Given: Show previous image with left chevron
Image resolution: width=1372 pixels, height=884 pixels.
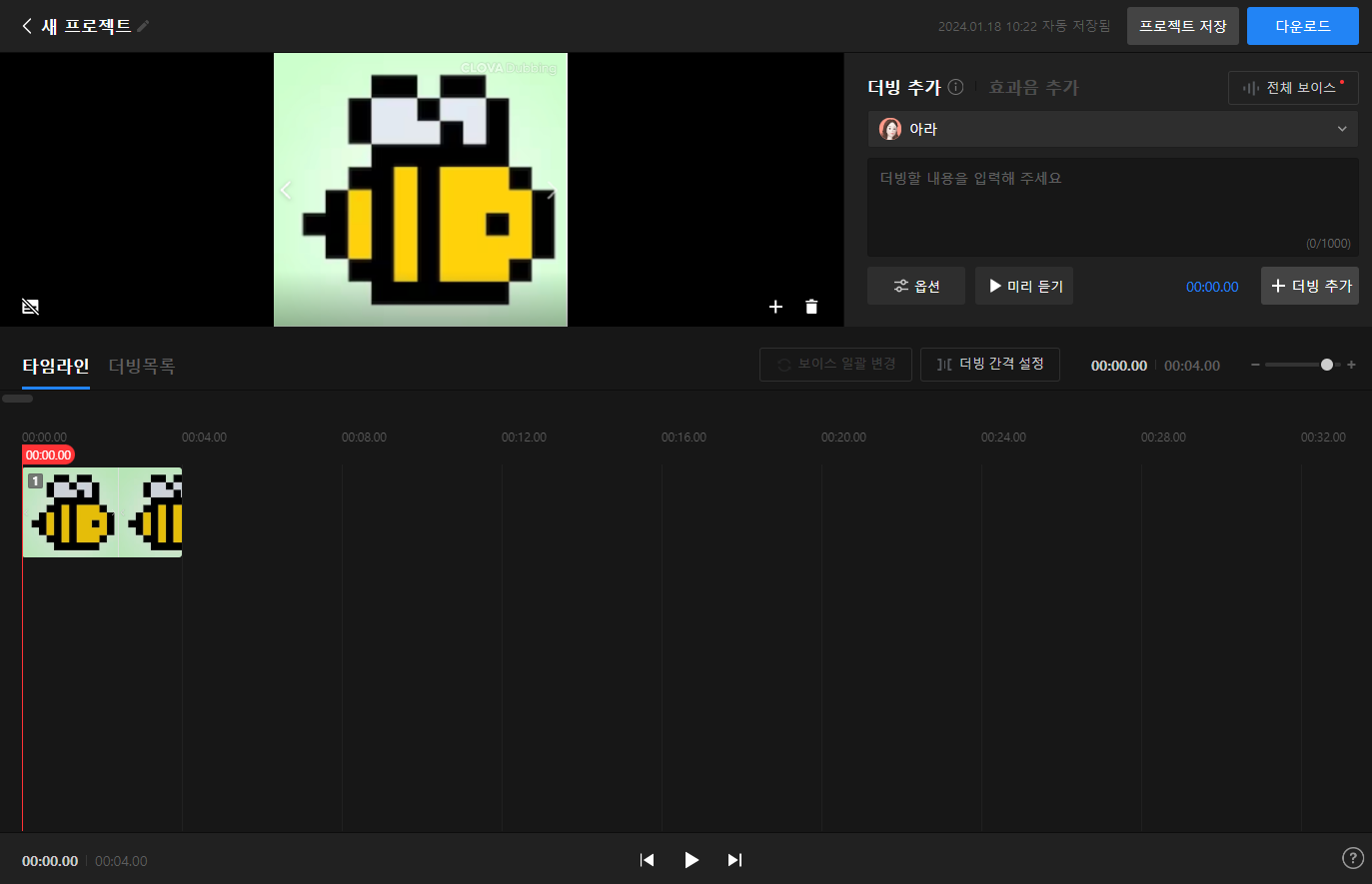Looking at the screenshot, I should point(286,190).
